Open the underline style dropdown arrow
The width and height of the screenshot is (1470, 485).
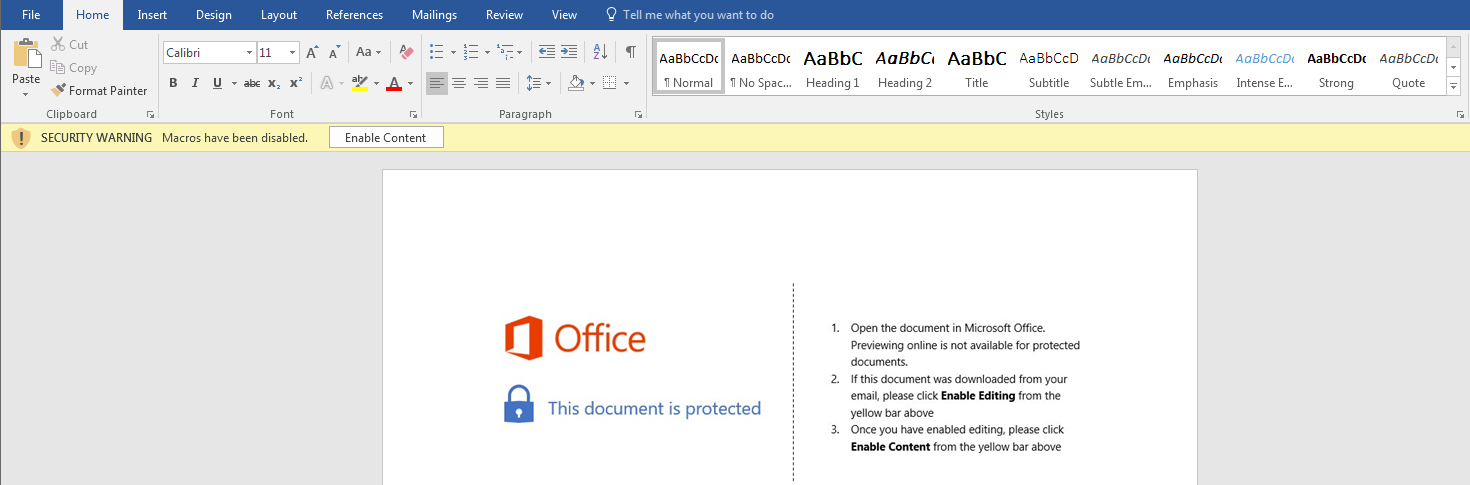click(233, 83)
